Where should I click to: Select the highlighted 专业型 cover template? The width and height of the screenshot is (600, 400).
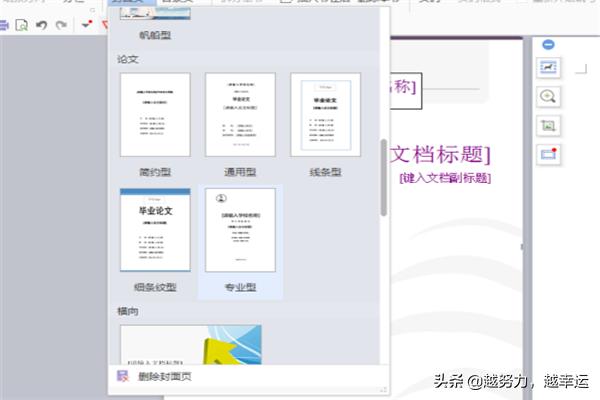pyautogui.click(x=240, y=229)
